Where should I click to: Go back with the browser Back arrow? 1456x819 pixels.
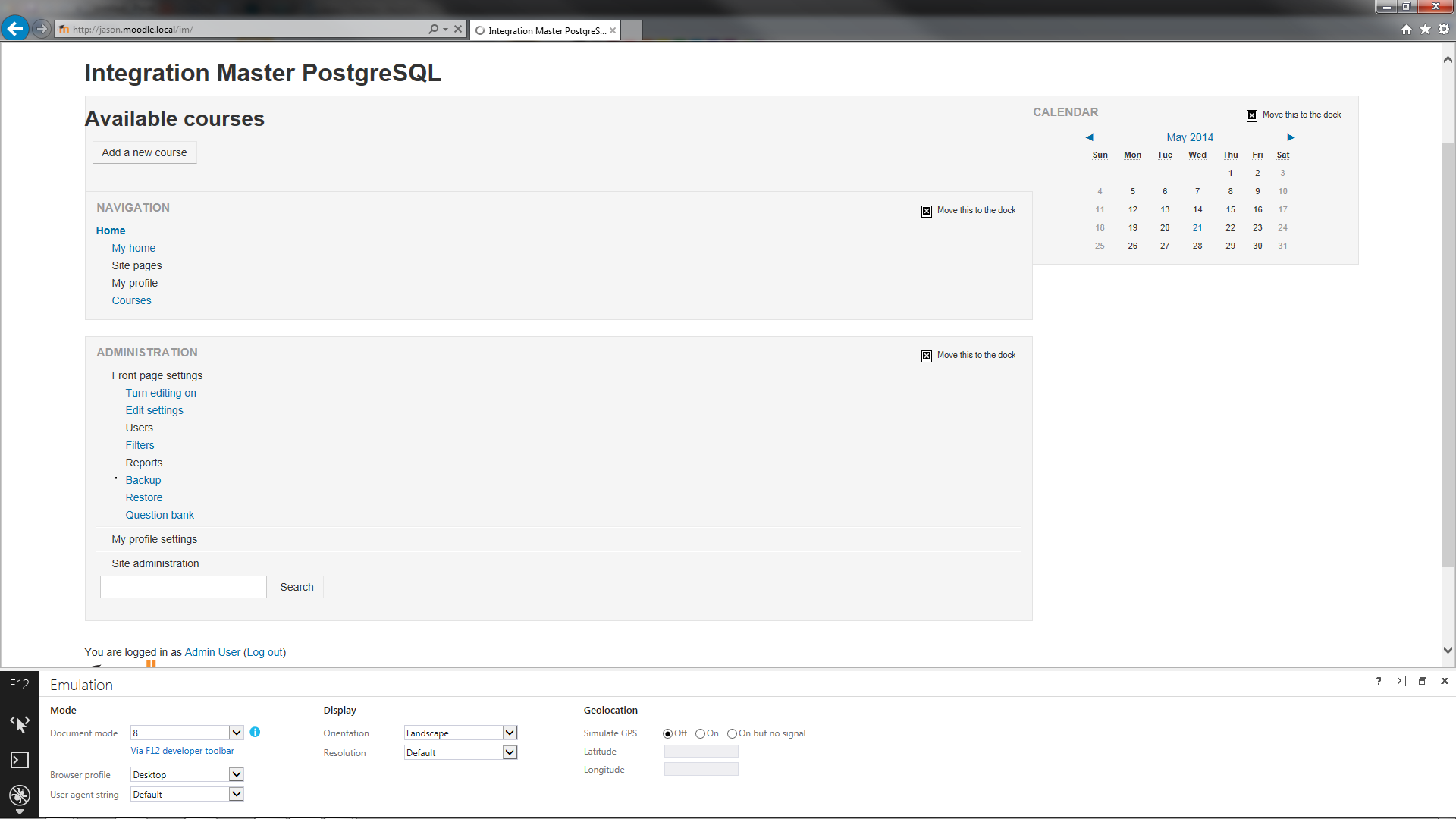14,29
